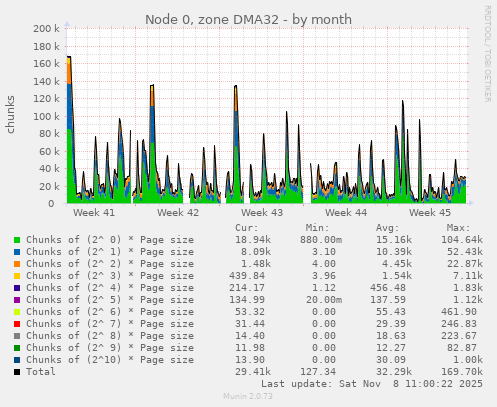Click the 'chunks' y-axis label
Image resolution: width=497 pixels, height=407 pixels.
(10, 115)
